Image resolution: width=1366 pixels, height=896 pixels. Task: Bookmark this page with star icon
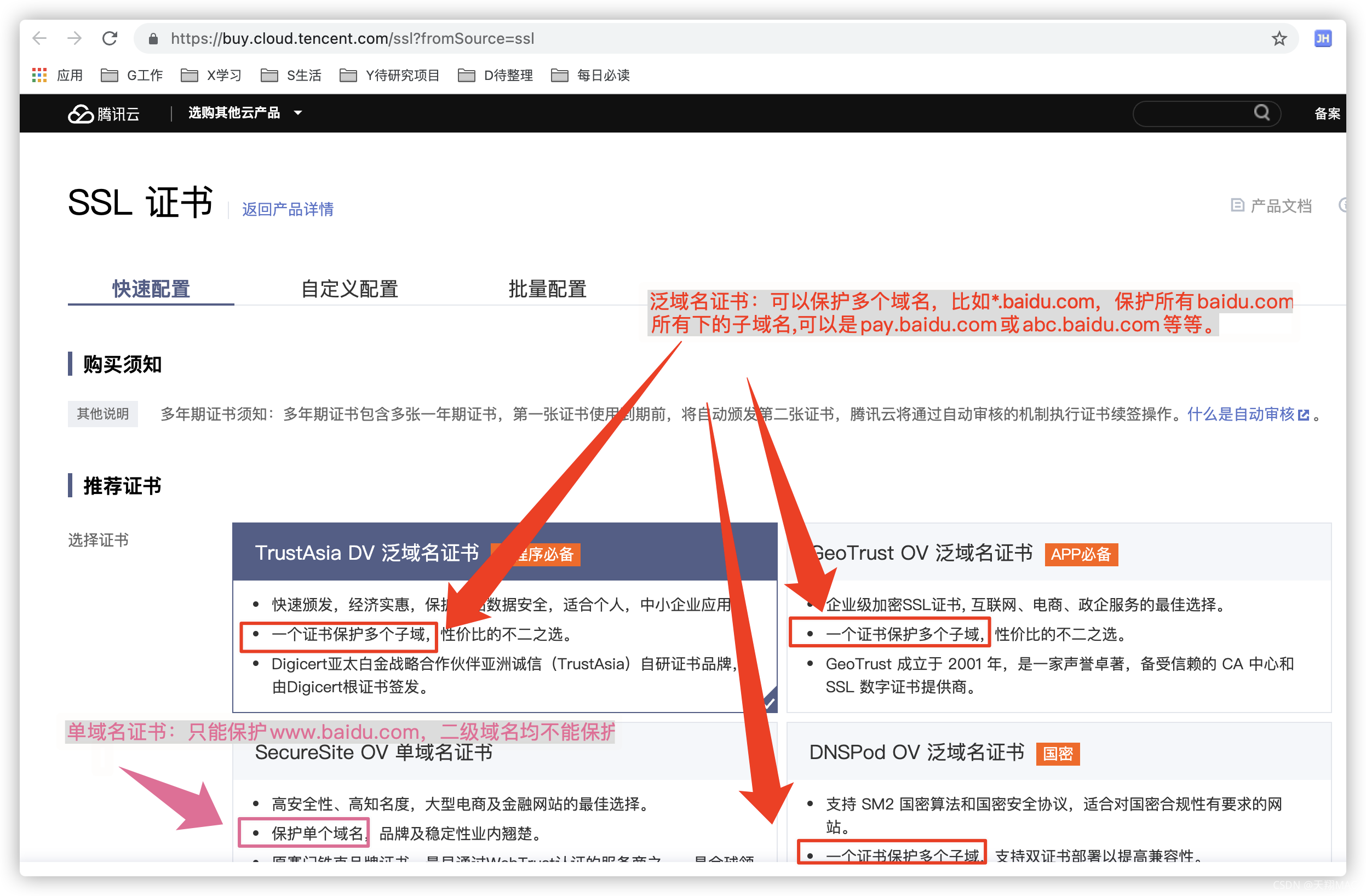(x=1279, y=38)
